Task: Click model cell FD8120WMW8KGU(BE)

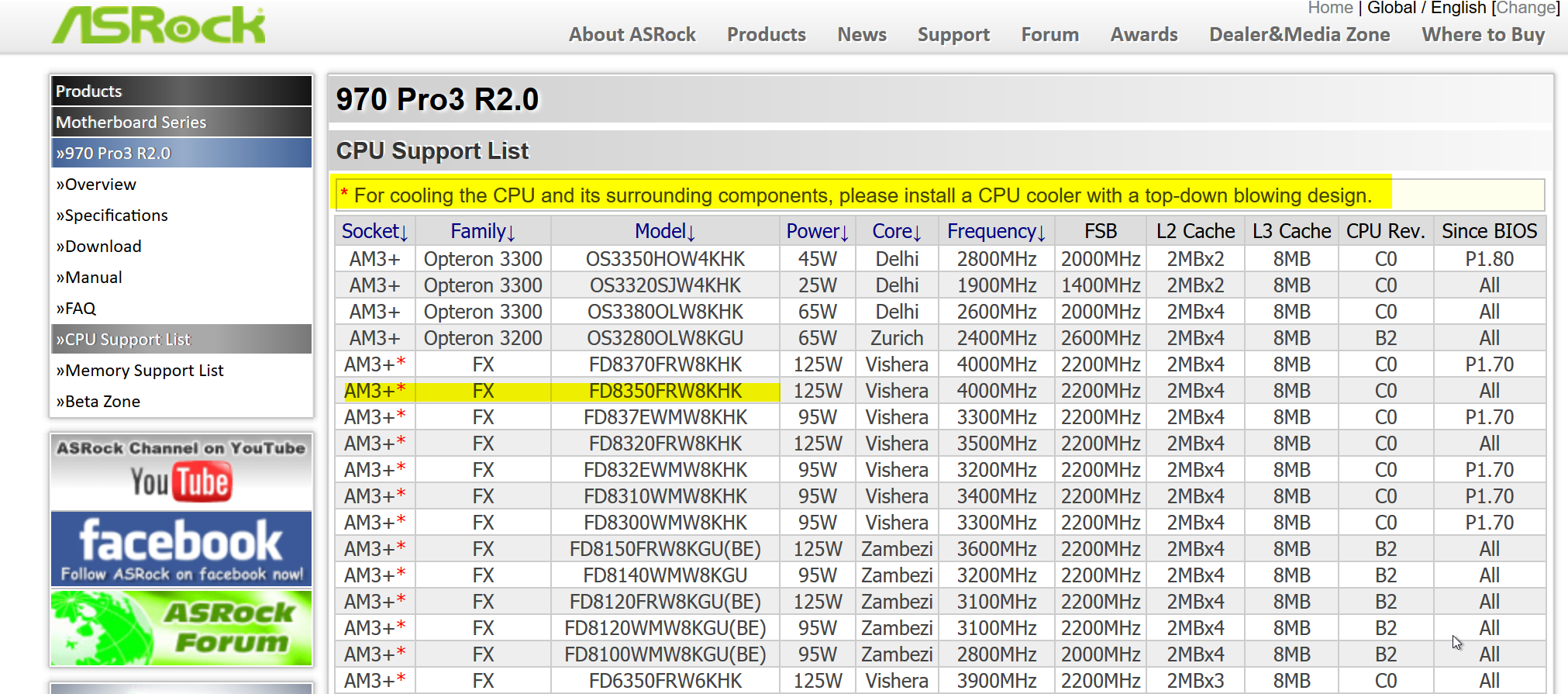Action: click(x=665, y=628)
